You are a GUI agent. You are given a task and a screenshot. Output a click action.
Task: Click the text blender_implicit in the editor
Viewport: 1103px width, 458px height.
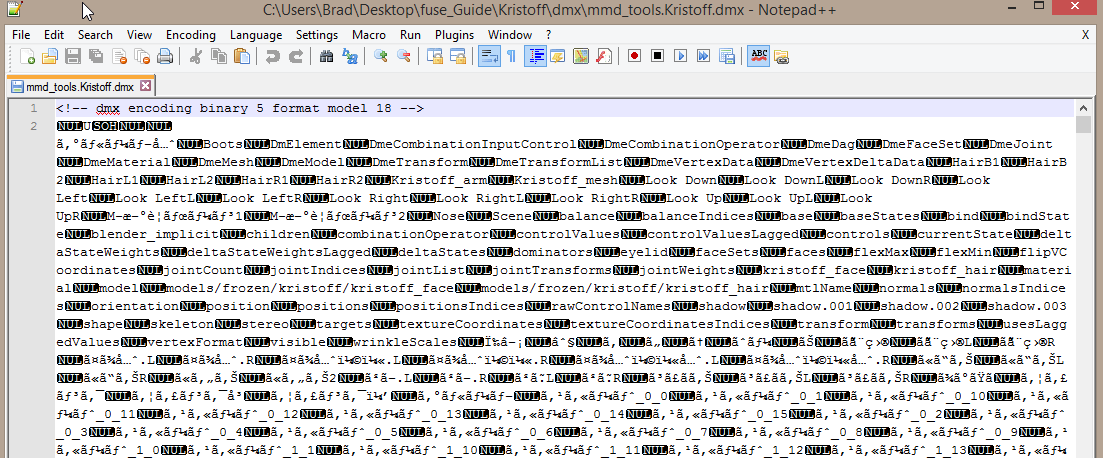pos(155,234)
